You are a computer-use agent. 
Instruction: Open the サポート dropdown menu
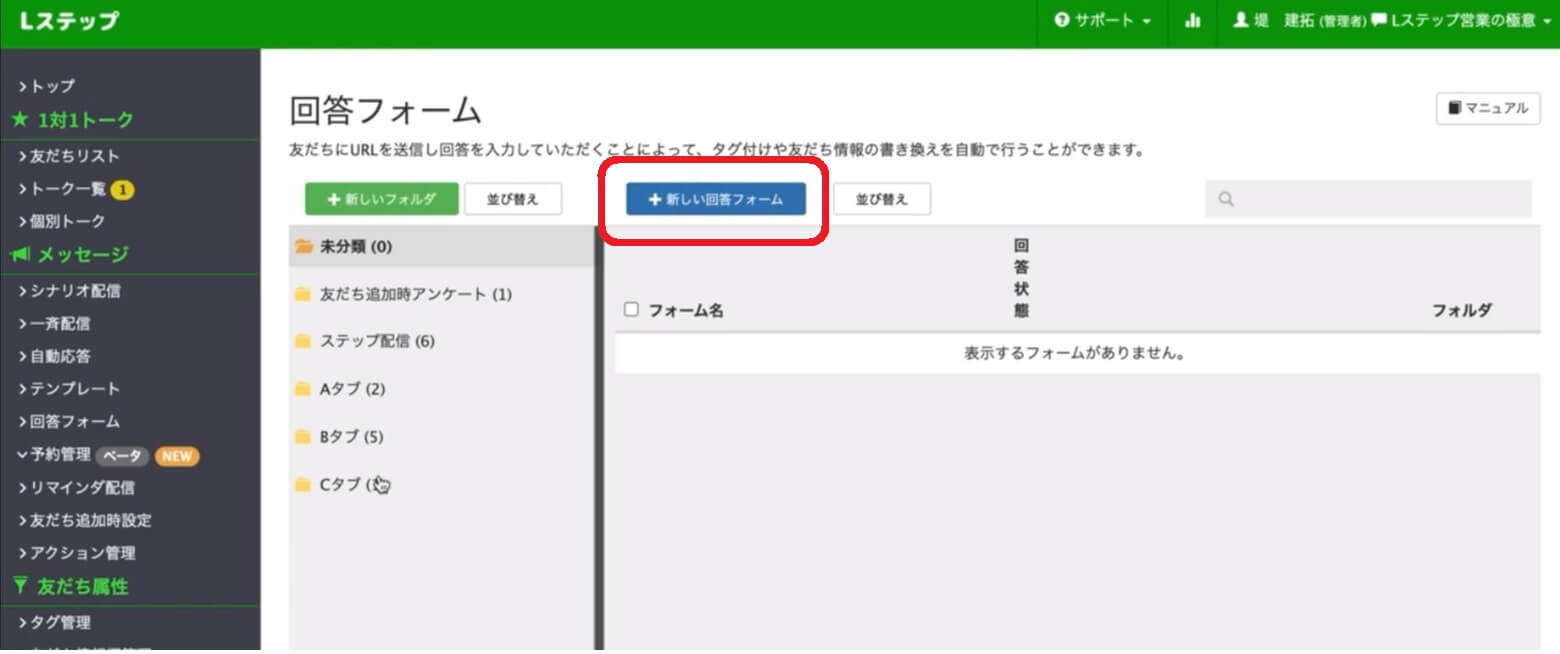1103,20
